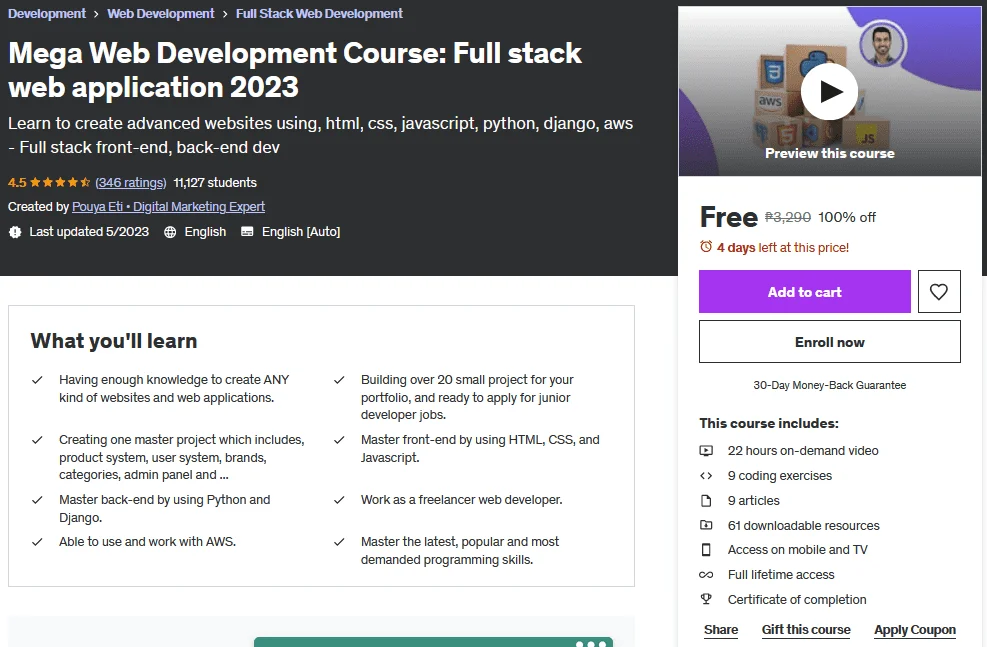Click the articles document icon

[x=706, y=500]
